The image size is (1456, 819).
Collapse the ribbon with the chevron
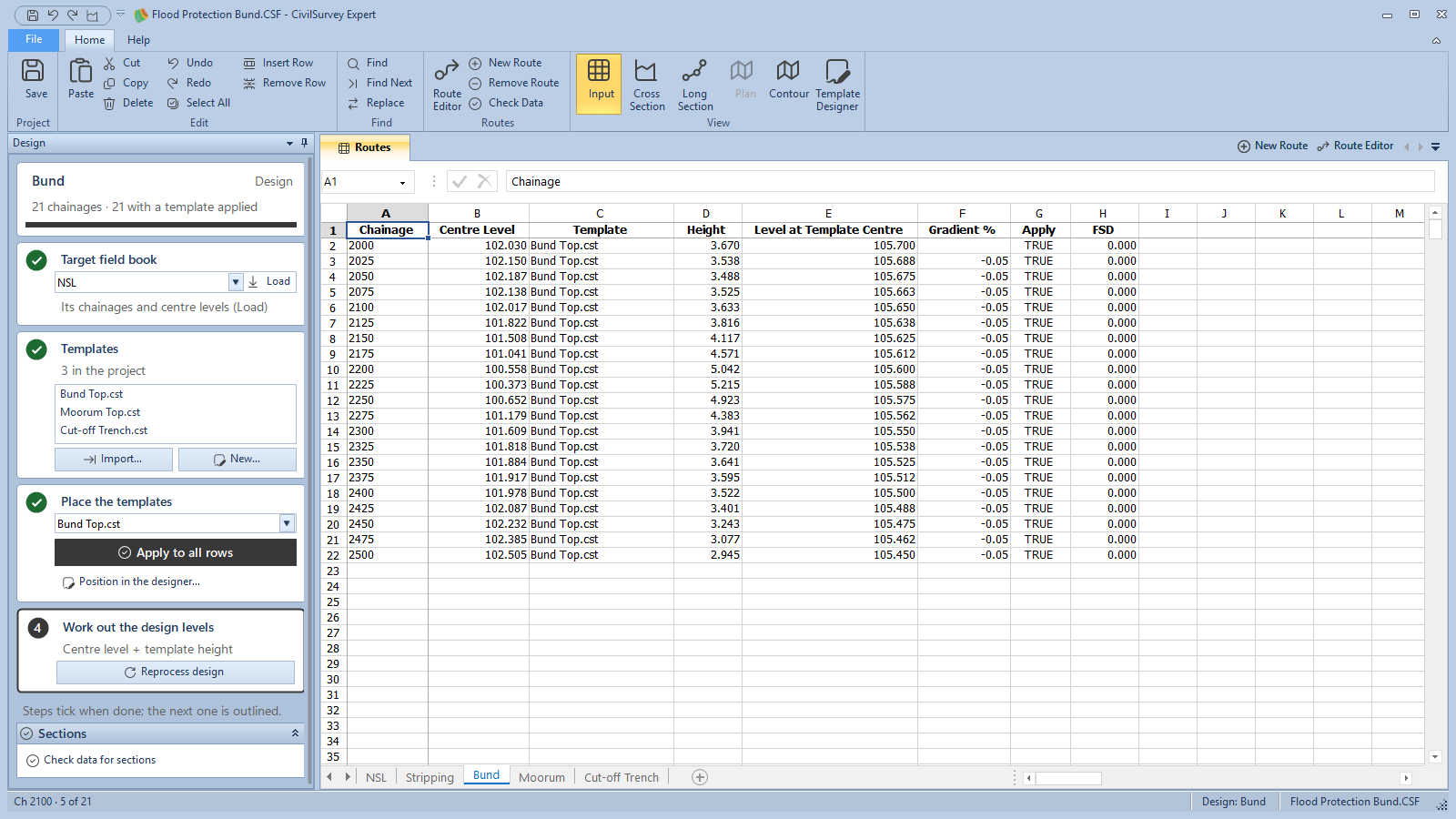pos(1436,40)
